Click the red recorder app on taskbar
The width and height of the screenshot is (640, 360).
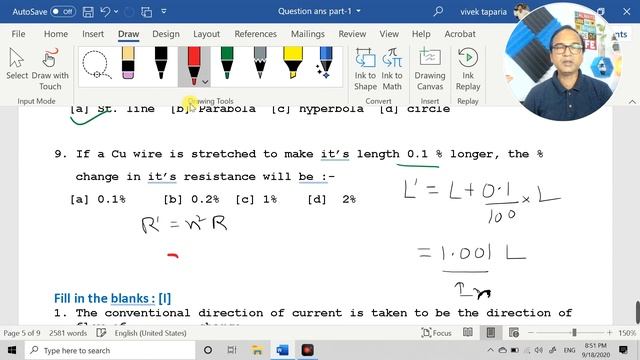click(307, 350)
